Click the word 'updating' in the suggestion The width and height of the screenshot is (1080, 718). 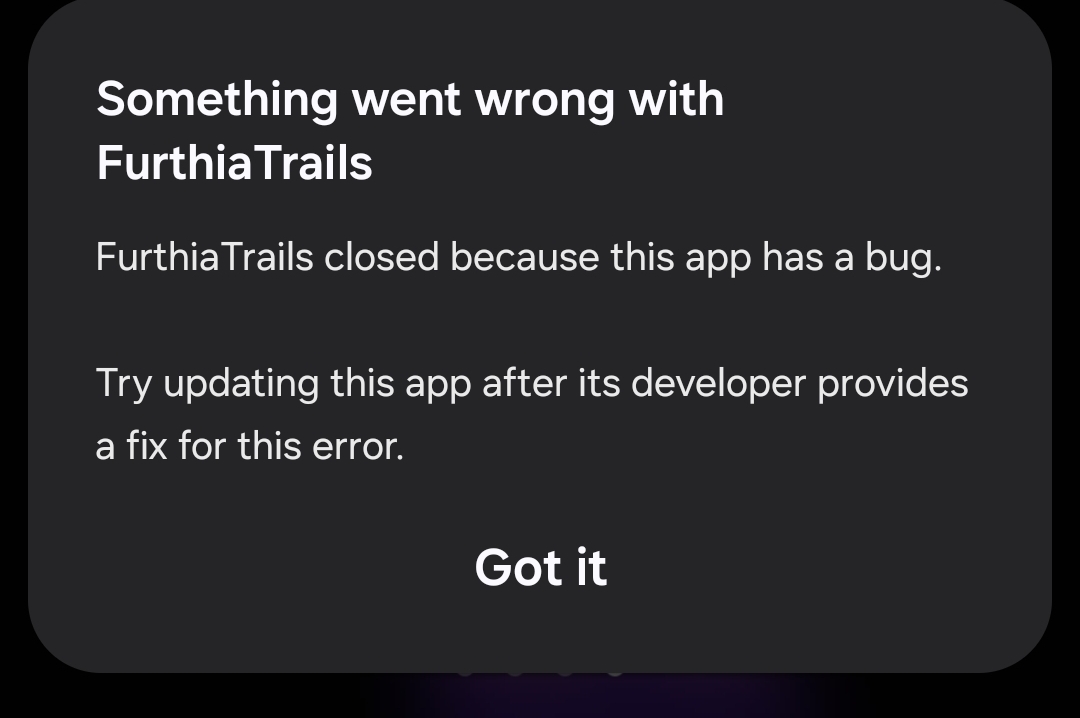pyautogui.click(x=241, y=384)
